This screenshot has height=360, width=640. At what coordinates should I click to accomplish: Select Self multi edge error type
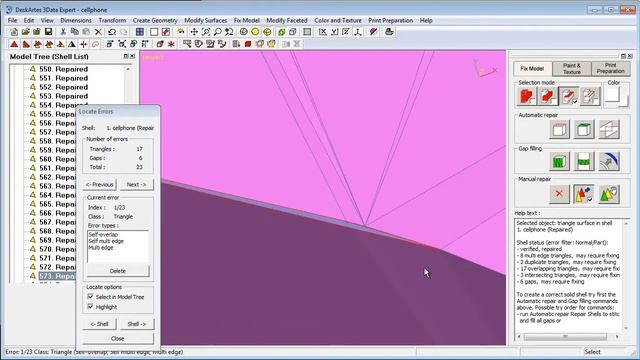(x=106, y=241)
